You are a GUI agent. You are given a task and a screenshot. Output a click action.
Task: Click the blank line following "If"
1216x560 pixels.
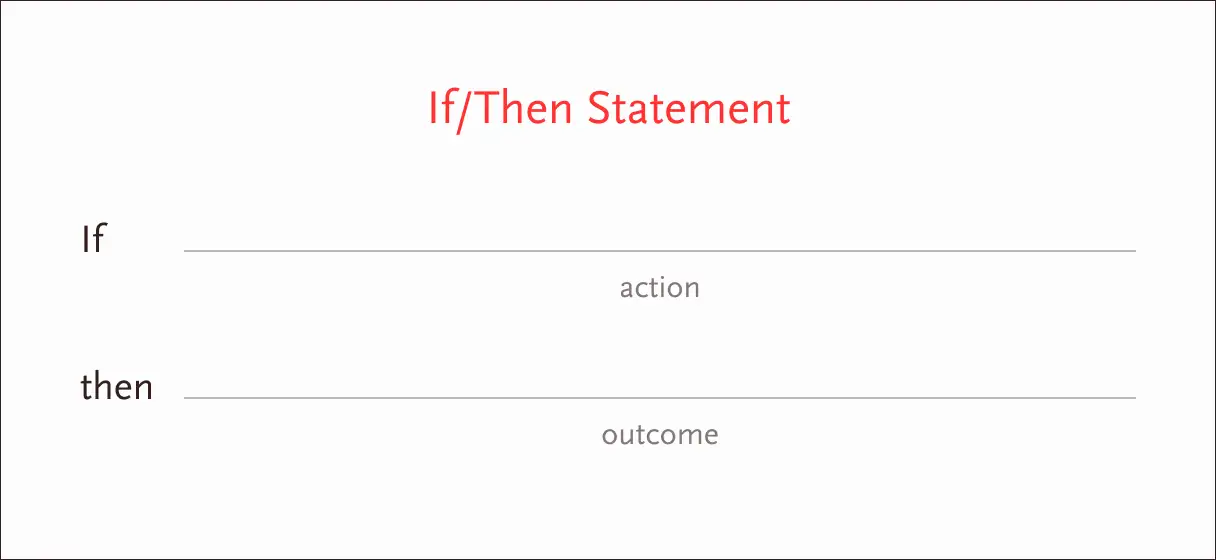pos(660,250)
